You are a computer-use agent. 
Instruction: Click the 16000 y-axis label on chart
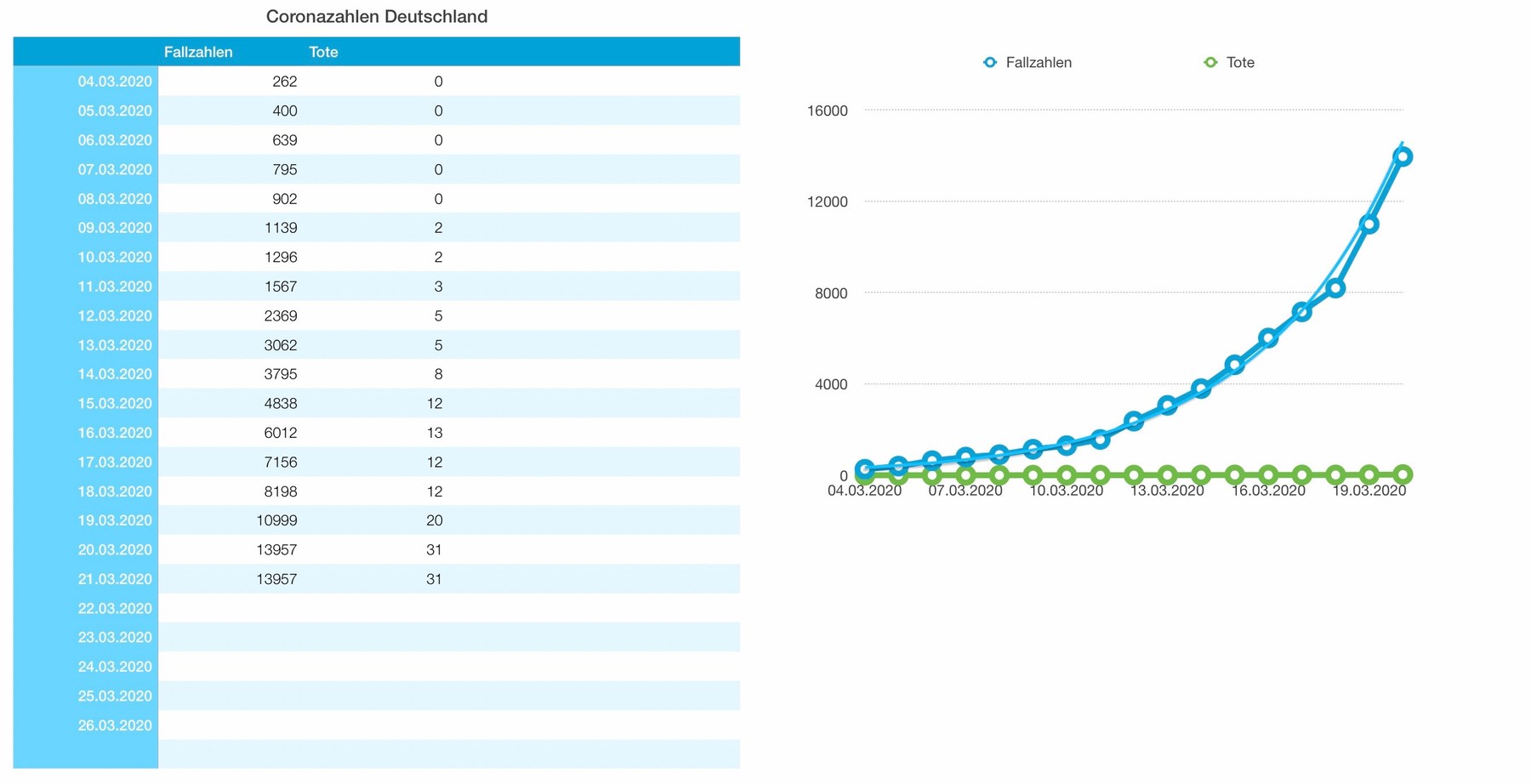pyautogui.click(x=828, y=111)
